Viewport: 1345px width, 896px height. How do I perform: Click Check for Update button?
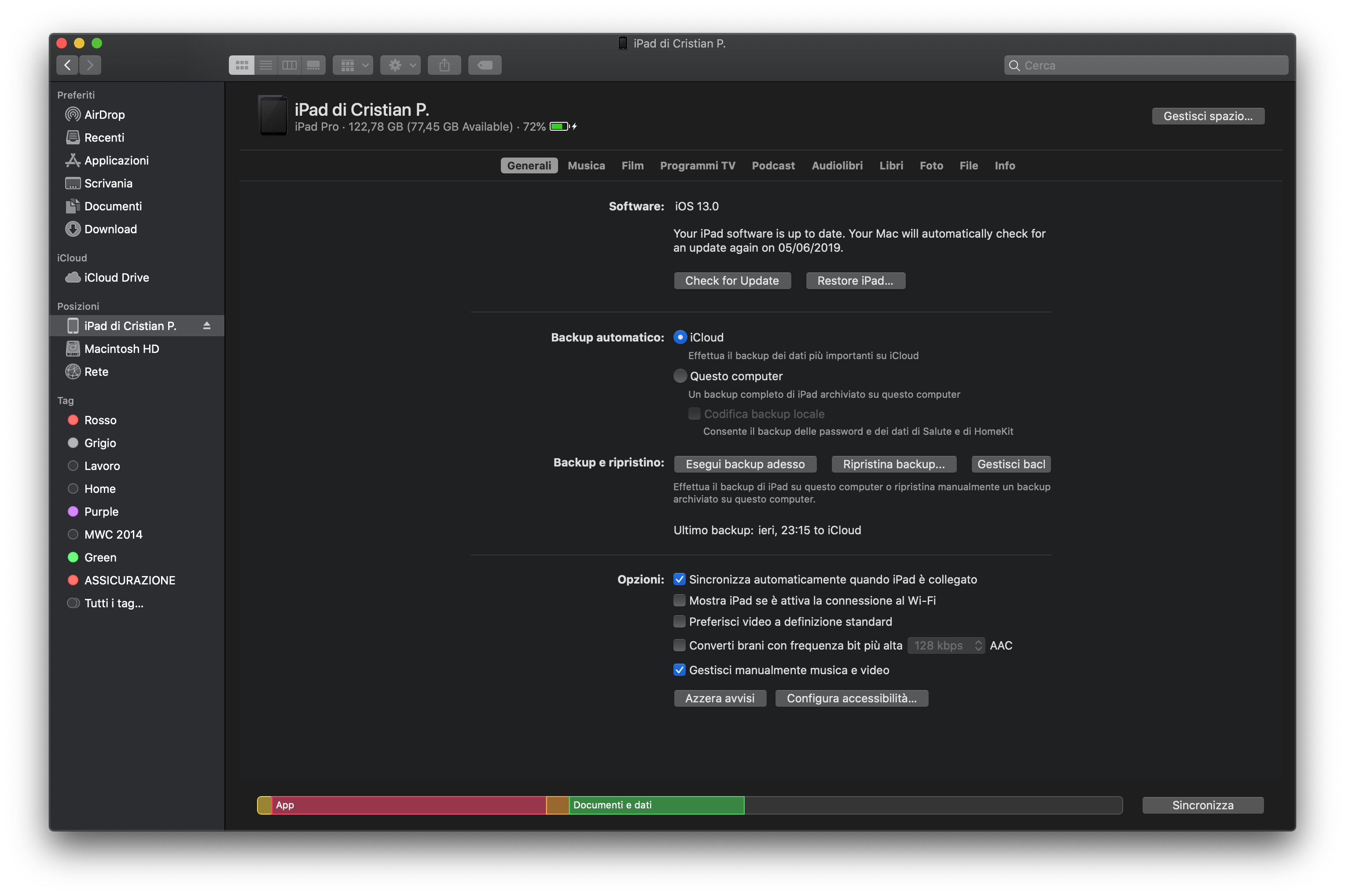click(x=732, y=281)
